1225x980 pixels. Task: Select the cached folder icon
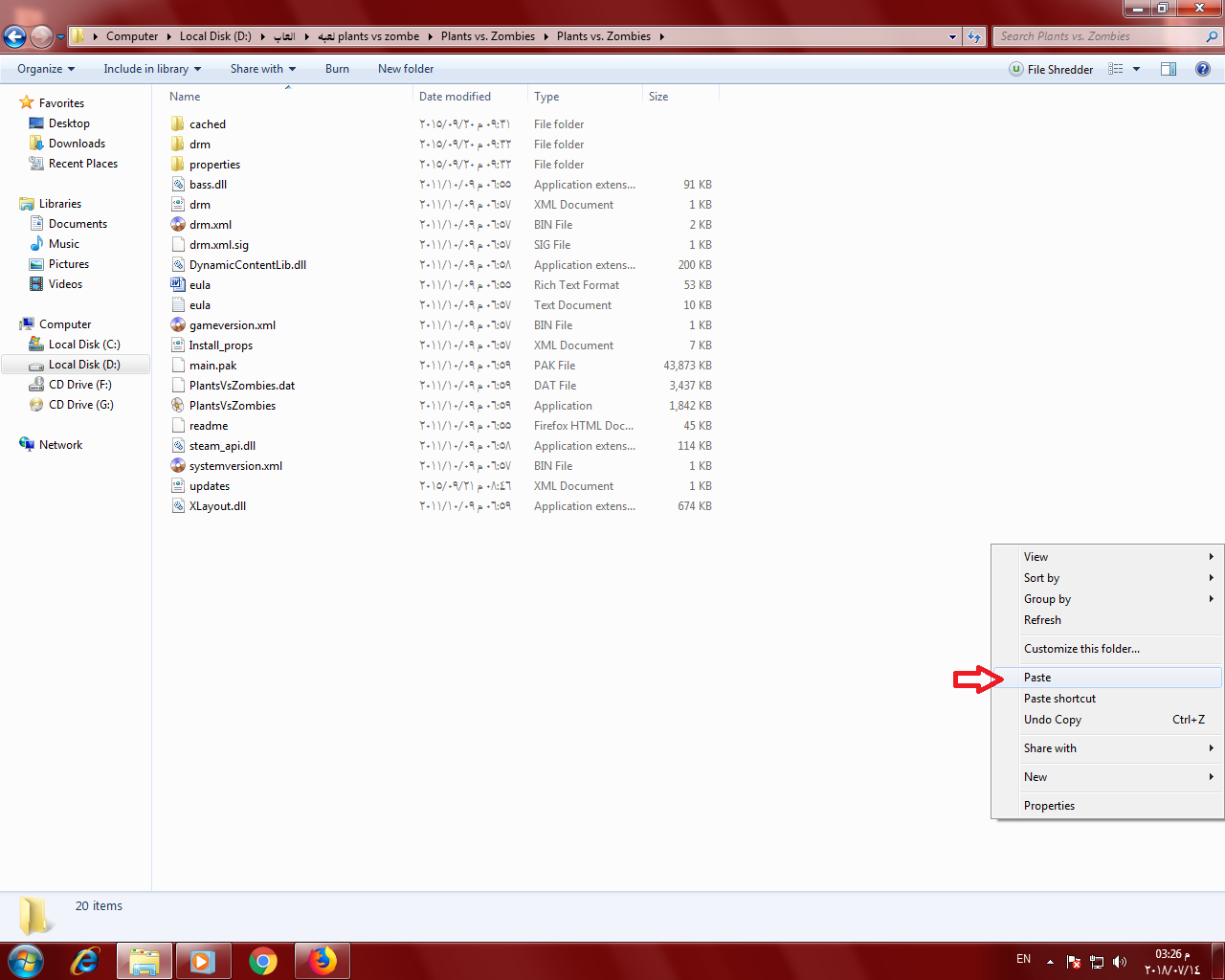[x=178, y=123]
